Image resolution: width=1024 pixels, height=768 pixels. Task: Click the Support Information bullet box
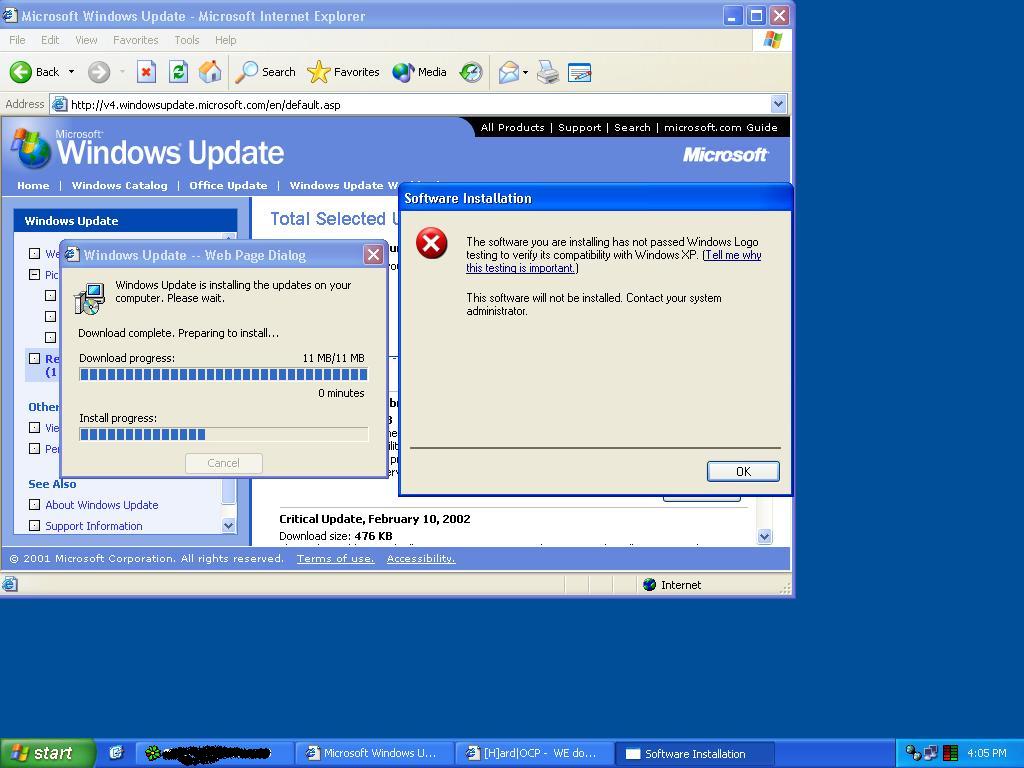coord(35,526)
